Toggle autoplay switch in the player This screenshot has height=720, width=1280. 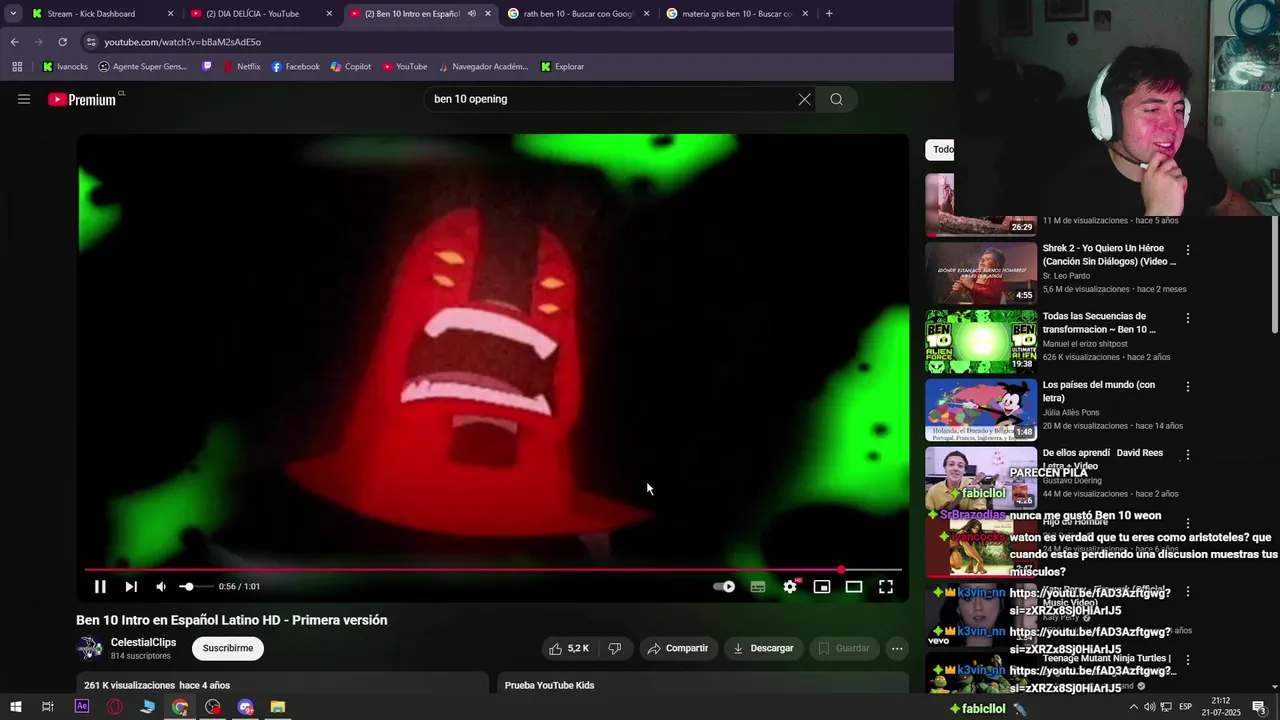(724, 587)
